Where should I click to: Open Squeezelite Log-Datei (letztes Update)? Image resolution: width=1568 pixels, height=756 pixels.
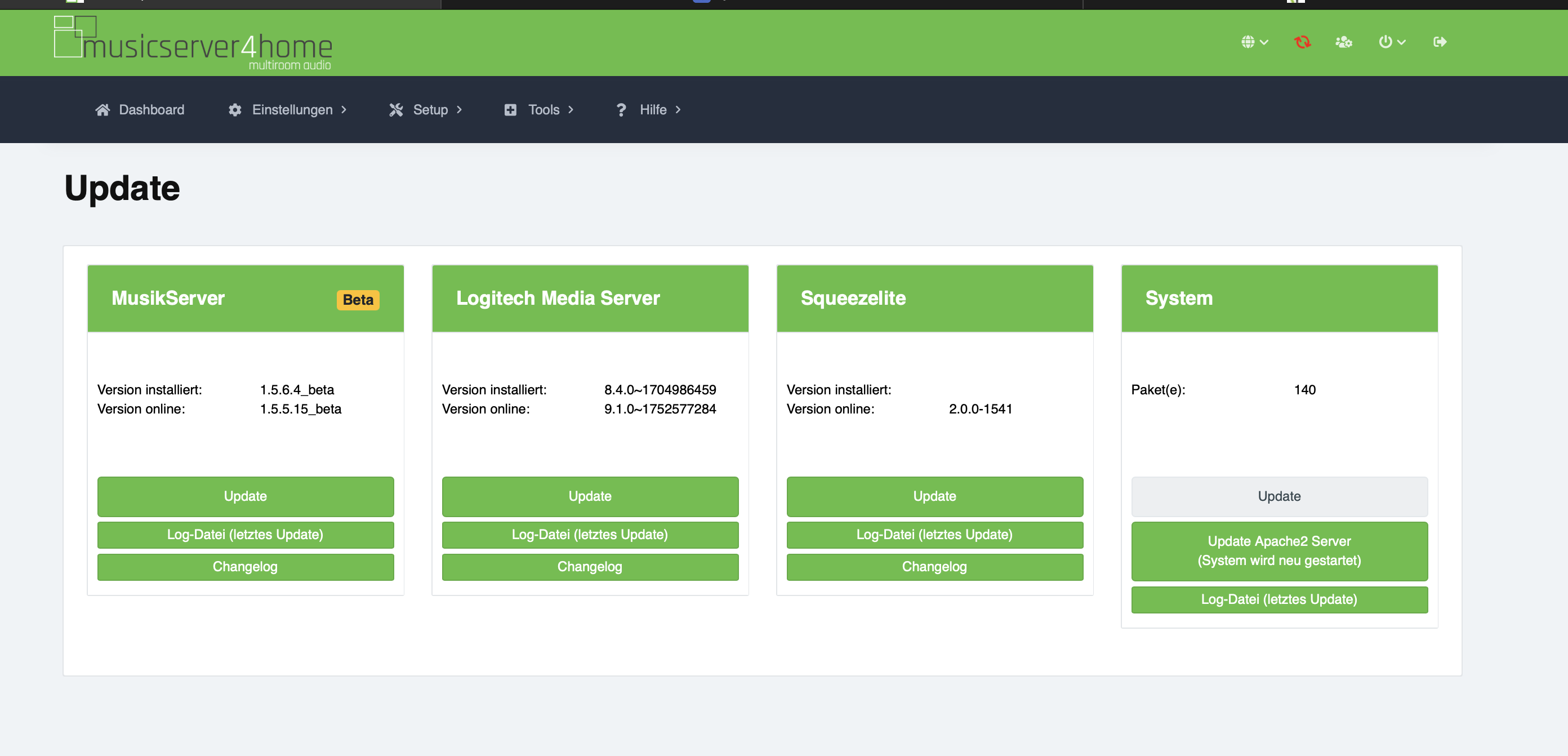tap(934, 535)
